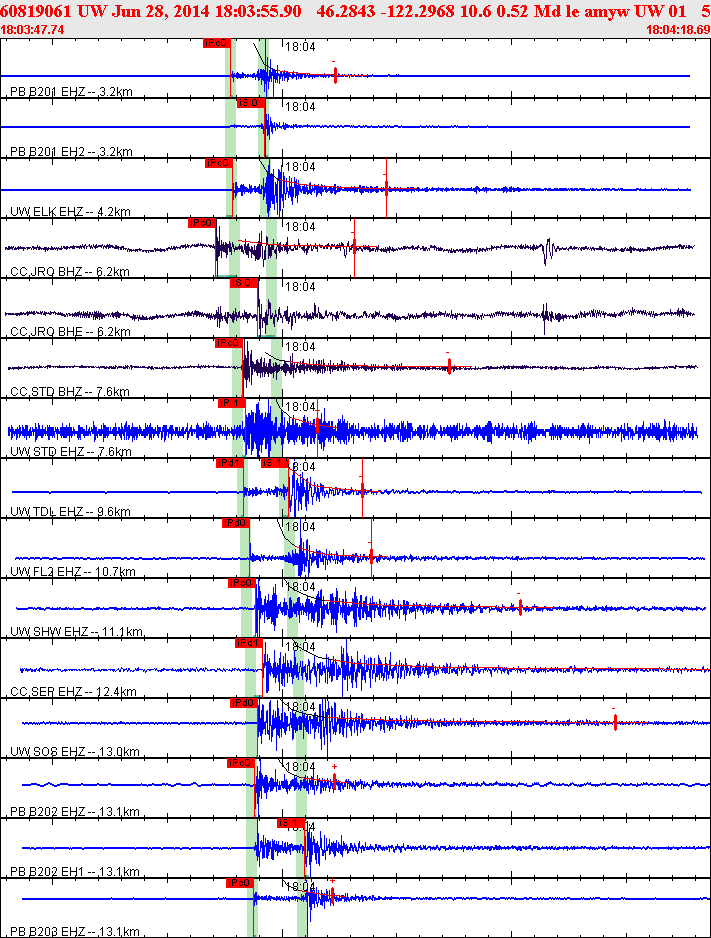The height and width of the screenshot is (938, 711).
Task: Select the latitude 46.2843 in the header
Action: (x=344, y=11)
